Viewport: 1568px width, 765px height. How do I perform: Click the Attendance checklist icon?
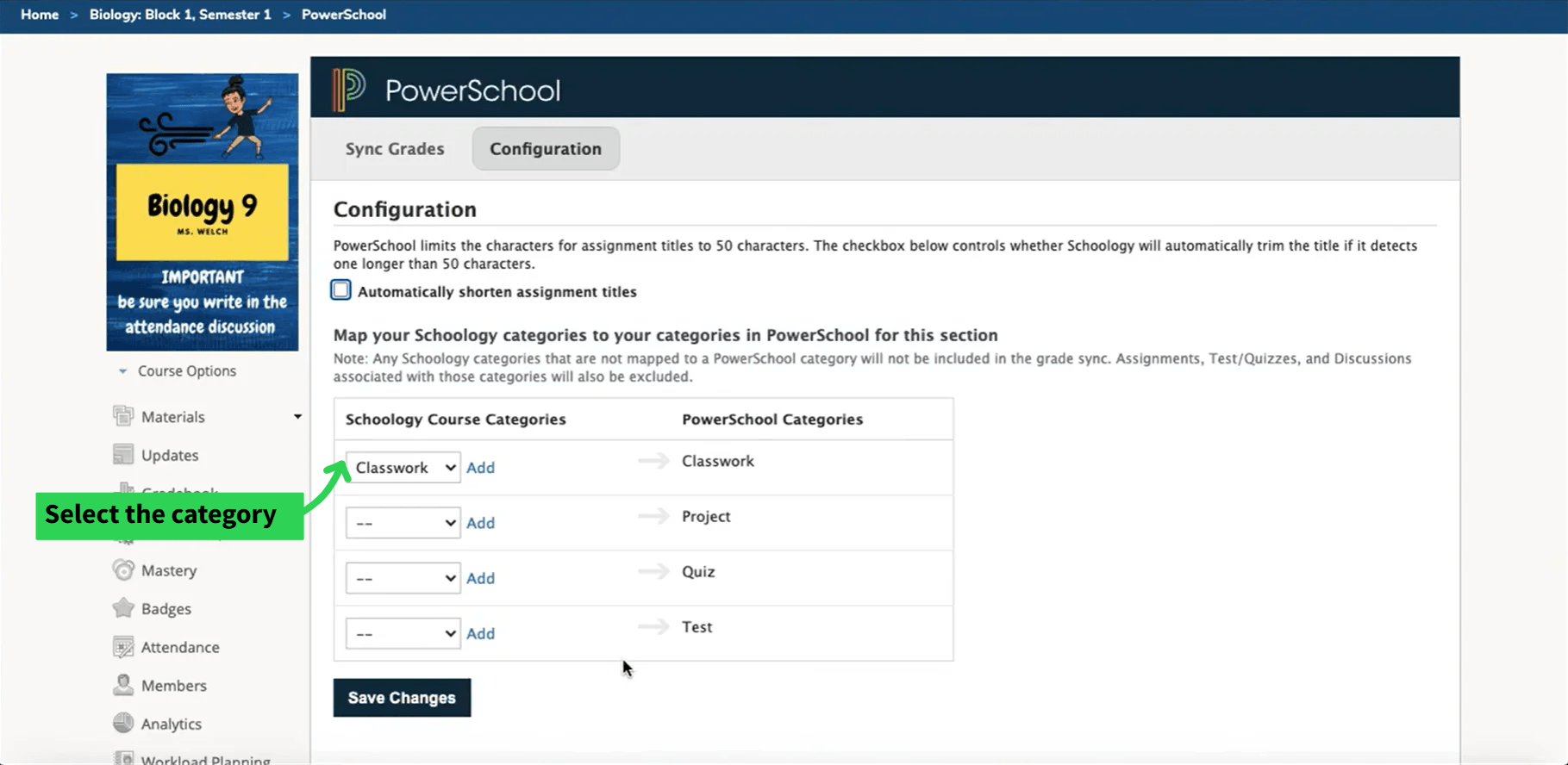pyautogui.click(x=123, y=647)
